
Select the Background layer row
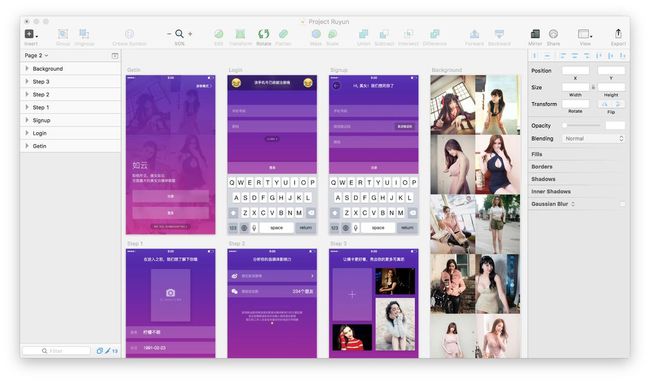tap(70, 69)
